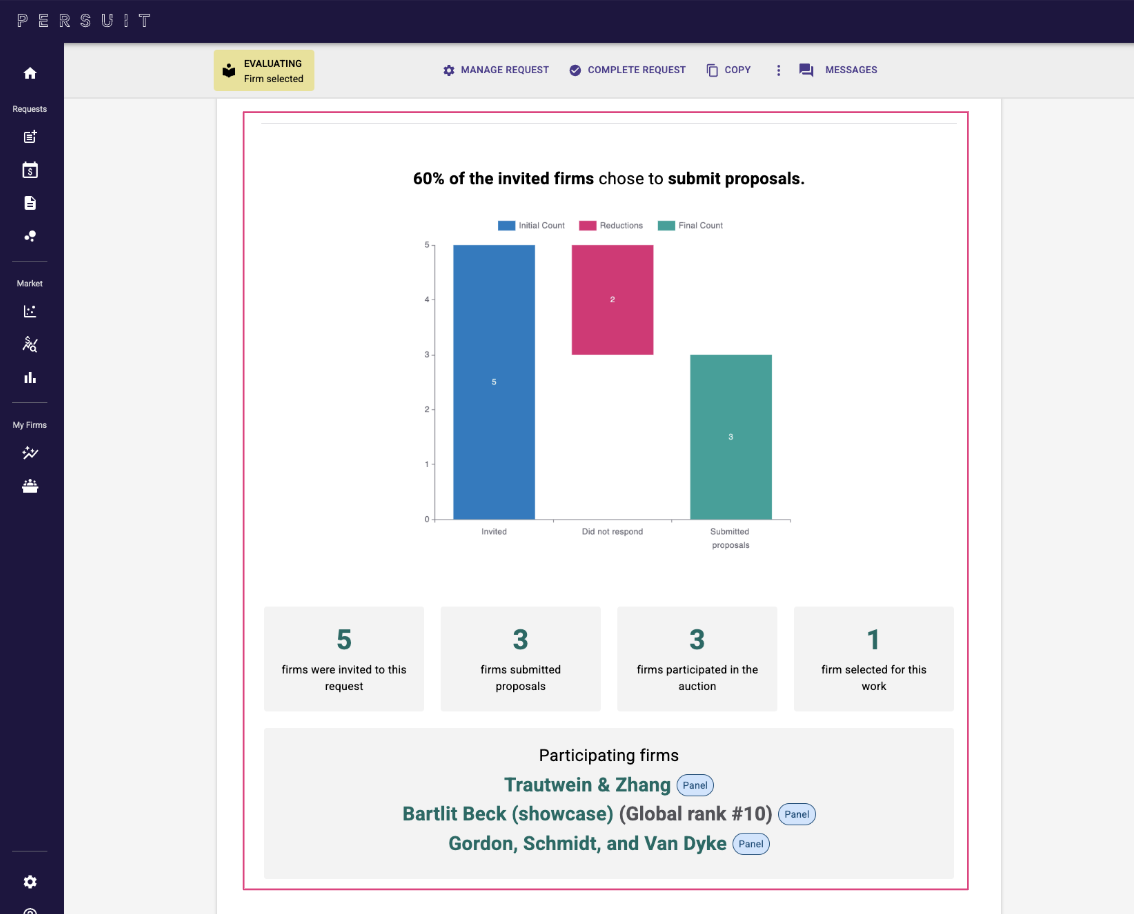Open Trautwein & Zhang firm link

(x=587, y=785)
